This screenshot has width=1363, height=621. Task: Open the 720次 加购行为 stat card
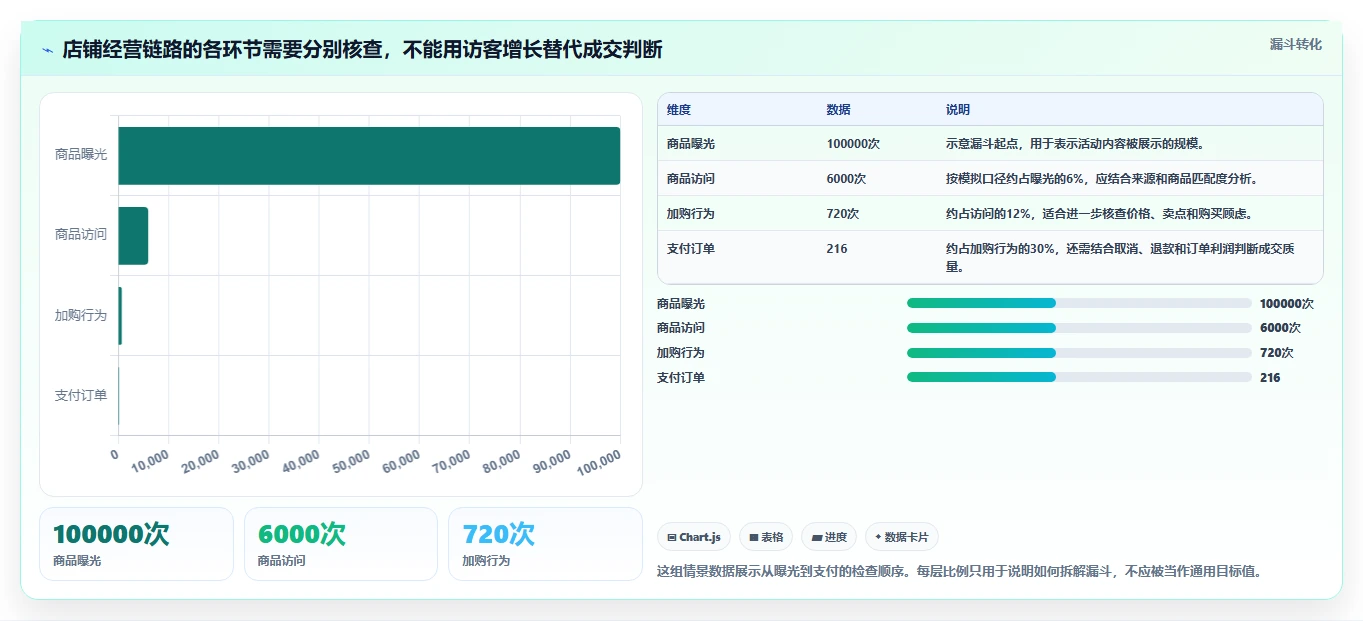click(x=545, y=544)
